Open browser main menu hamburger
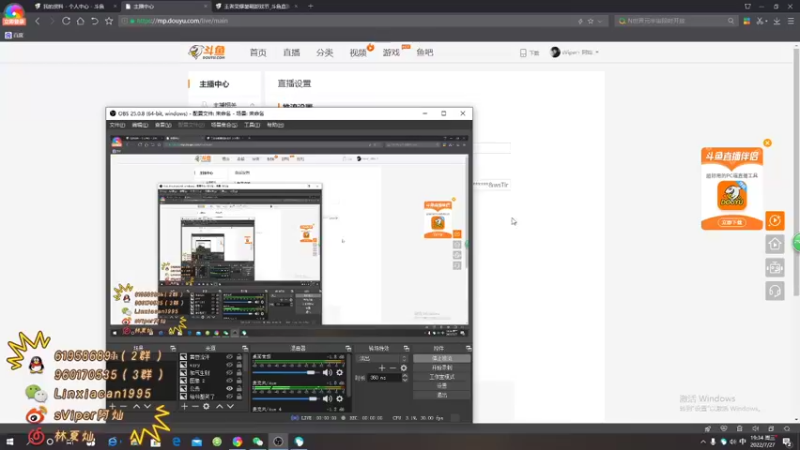The image size is (800, 450). pyautogui.click(x=791, y=21)
